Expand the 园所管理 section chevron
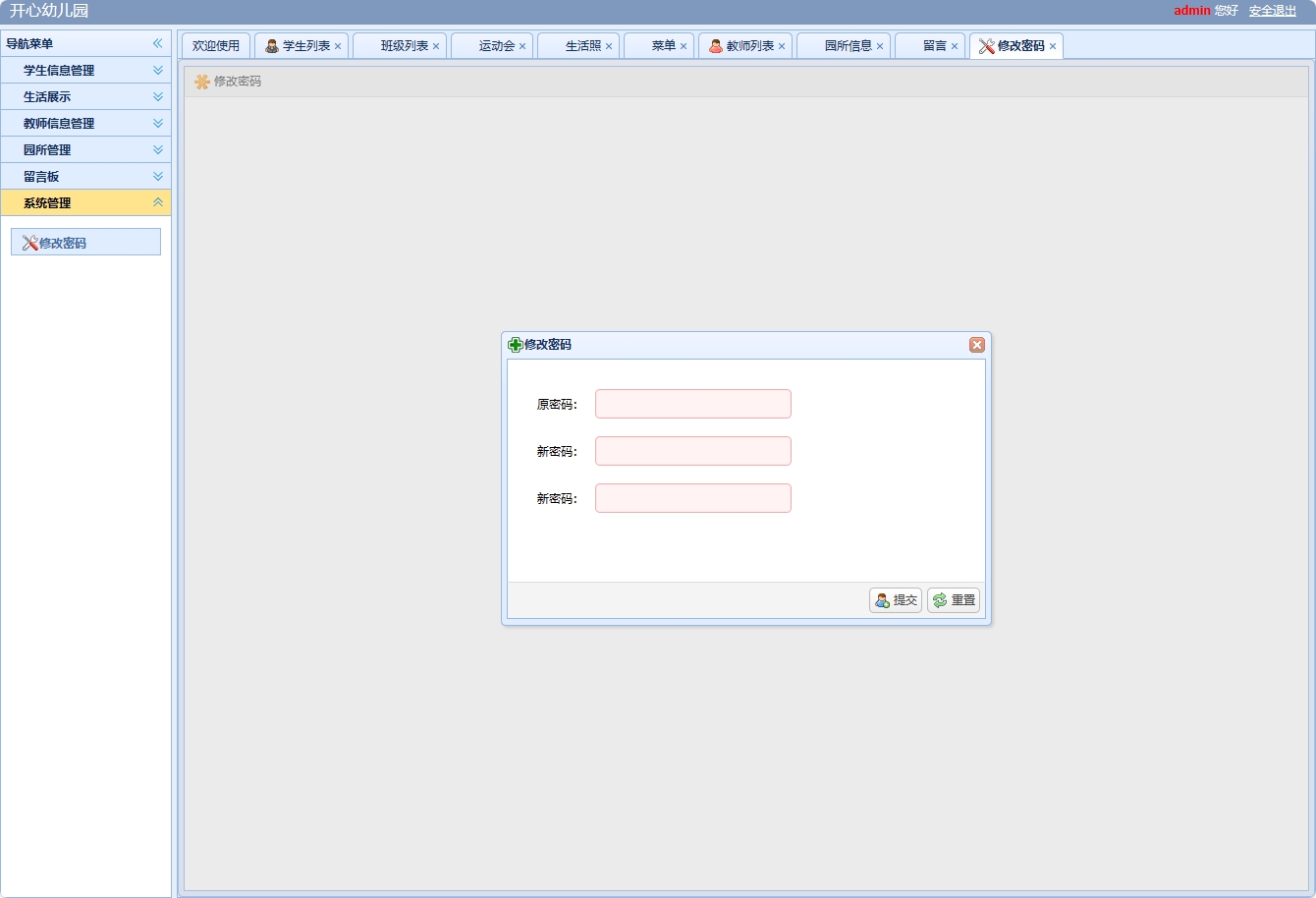 coord(158,149)
